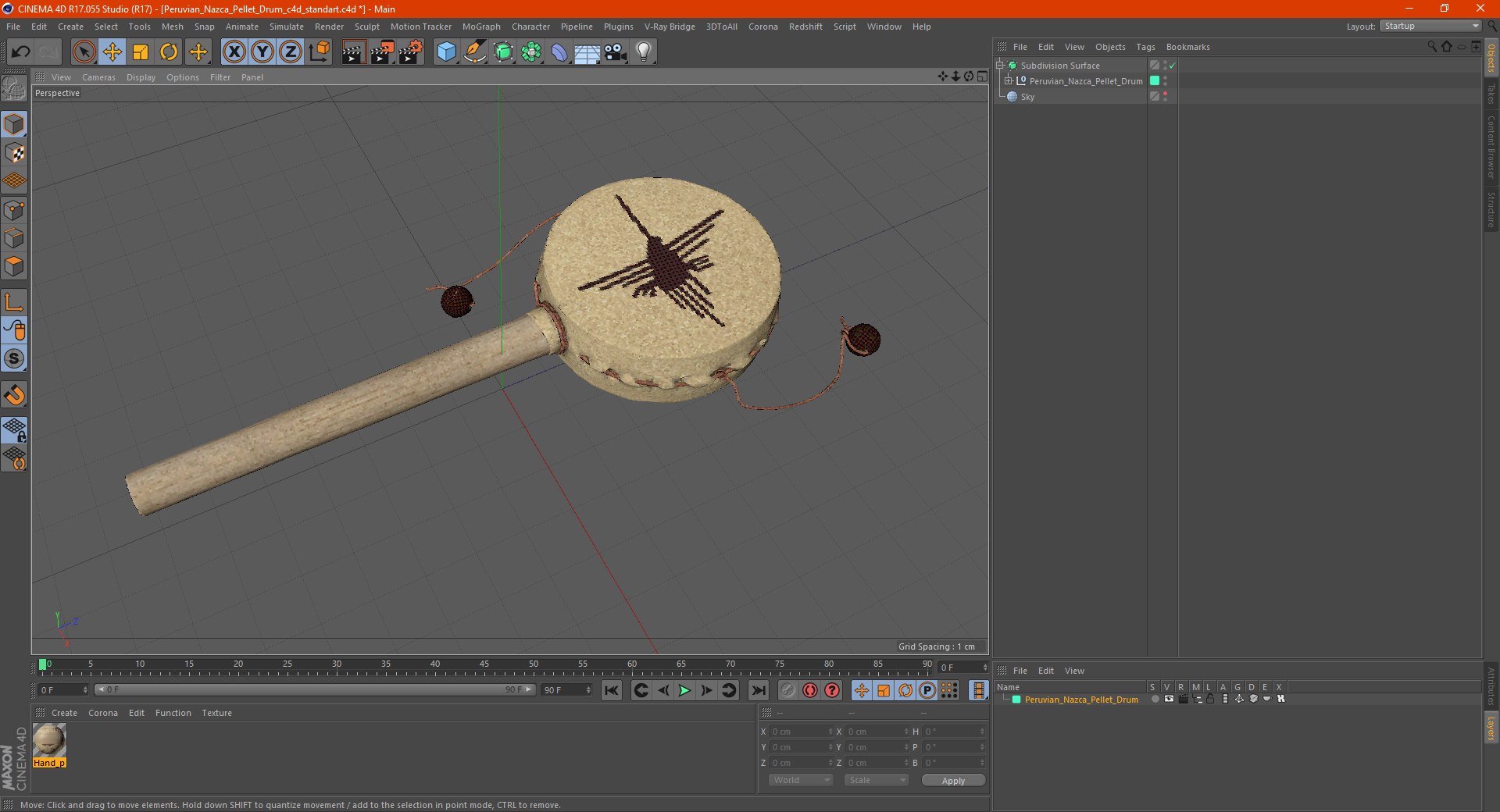Render to Picture Viewer

[382, 52]
